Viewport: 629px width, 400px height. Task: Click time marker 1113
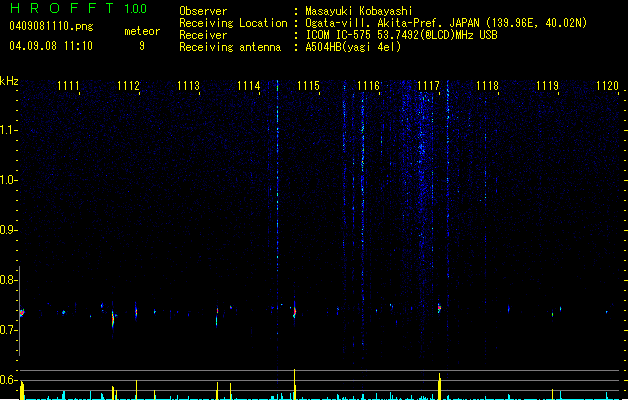click(188, 86)
